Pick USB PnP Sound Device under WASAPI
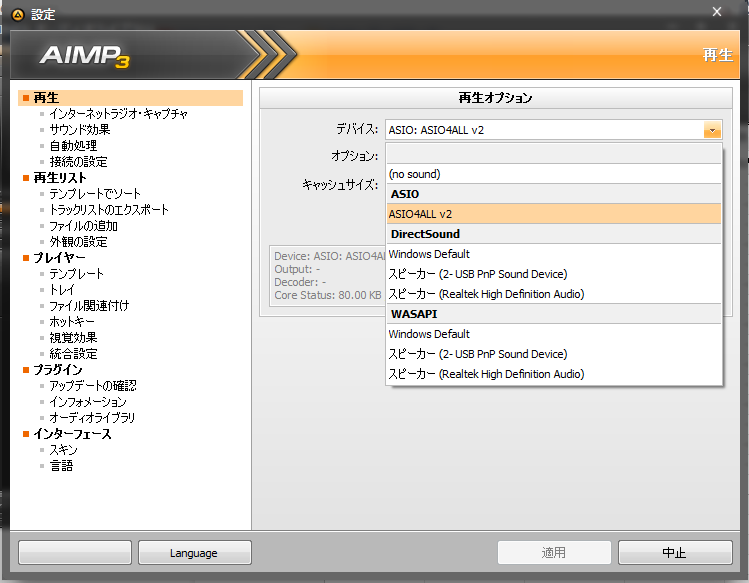The width and height of the screenshot is (749, 583). pyautogui.click(x=554, y=354)
